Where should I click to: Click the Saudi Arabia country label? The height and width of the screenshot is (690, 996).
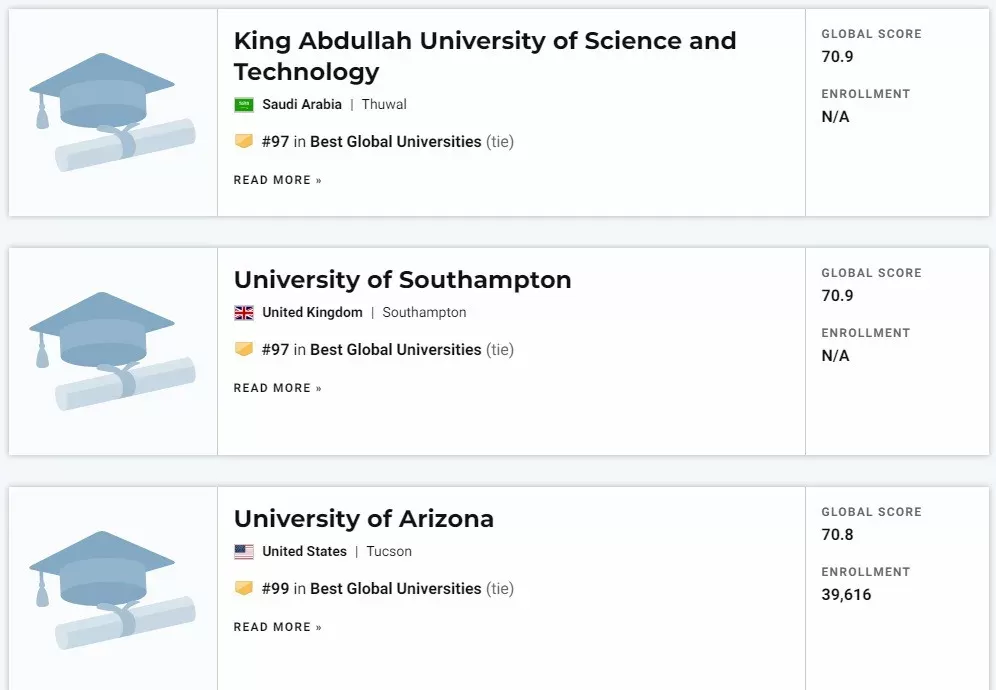tap(302, 104)
